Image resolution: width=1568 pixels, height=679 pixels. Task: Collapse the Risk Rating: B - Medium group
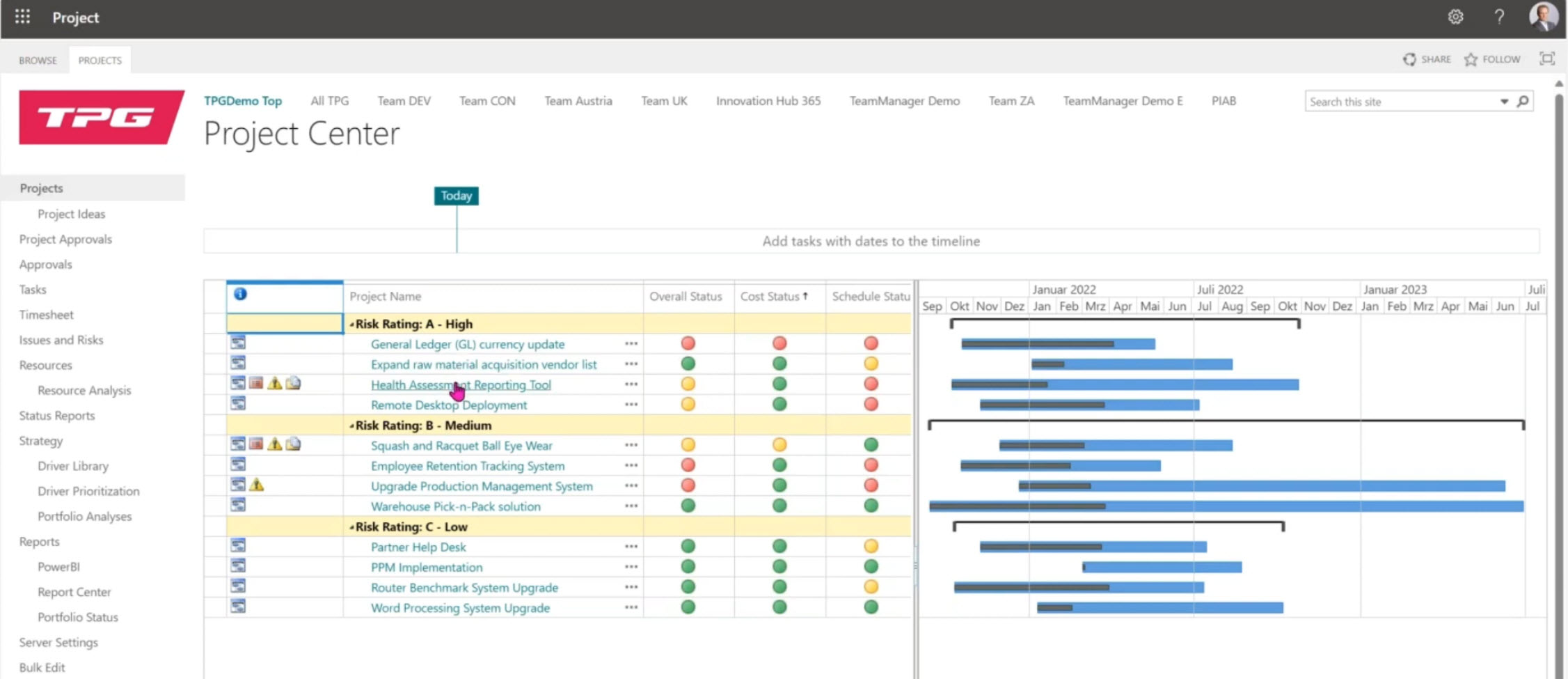[x=351, y=426]
